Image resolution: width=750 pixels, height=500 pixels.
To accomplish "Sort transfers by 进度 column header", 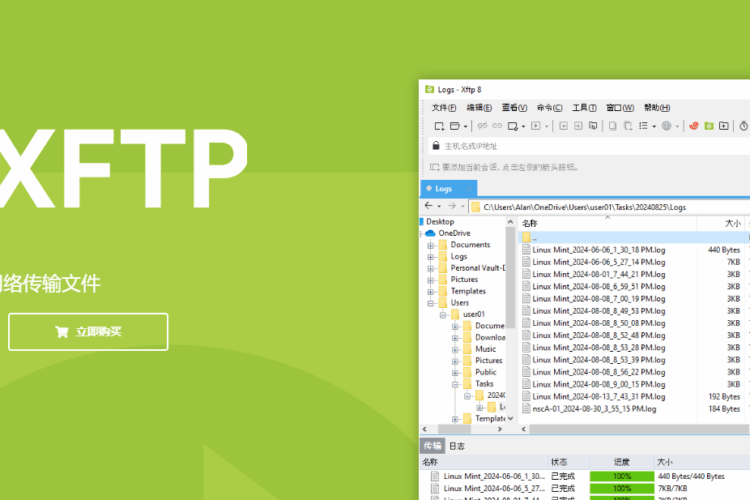I will (621, 462).
